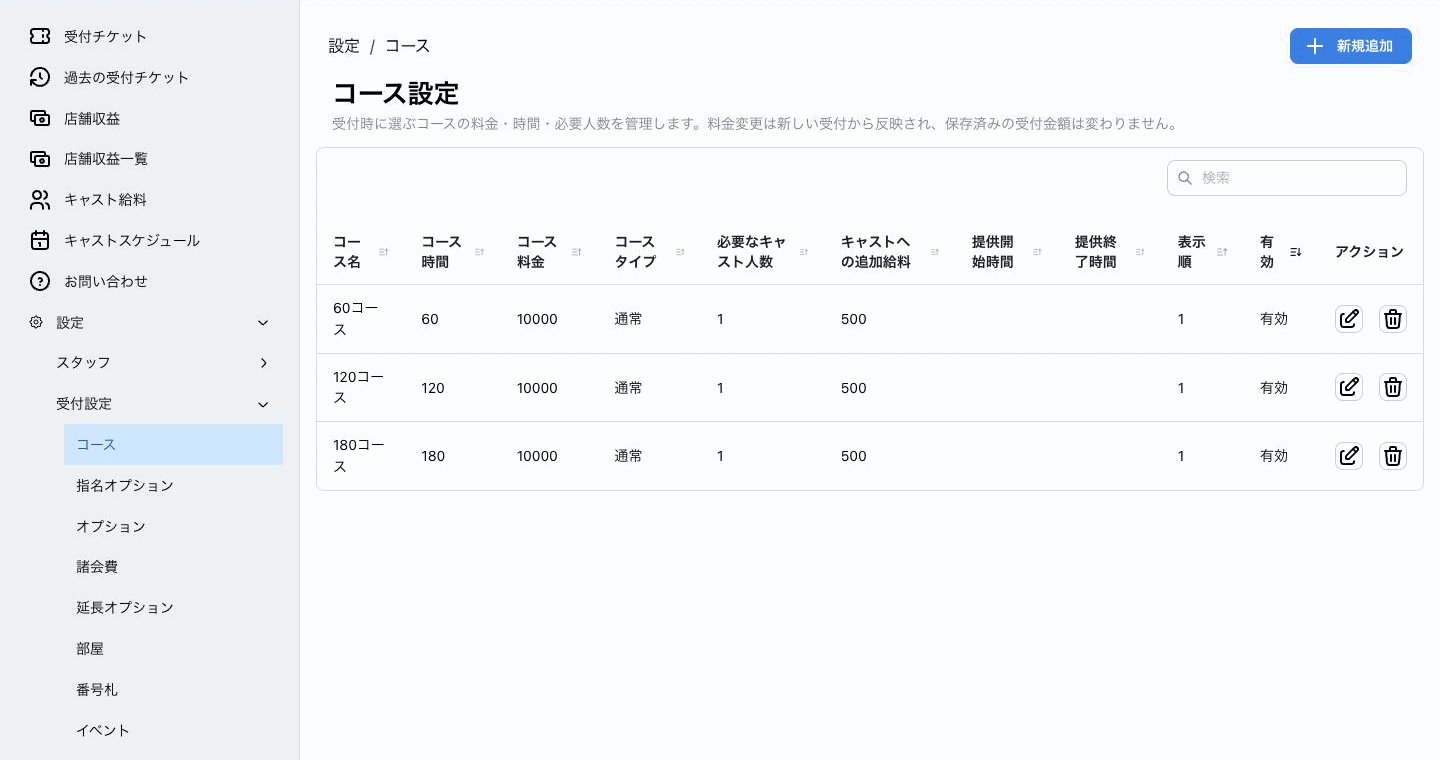Sort by キャストへの追加給料 column icon
1440x760 pixels.
[x=935, y=252]
